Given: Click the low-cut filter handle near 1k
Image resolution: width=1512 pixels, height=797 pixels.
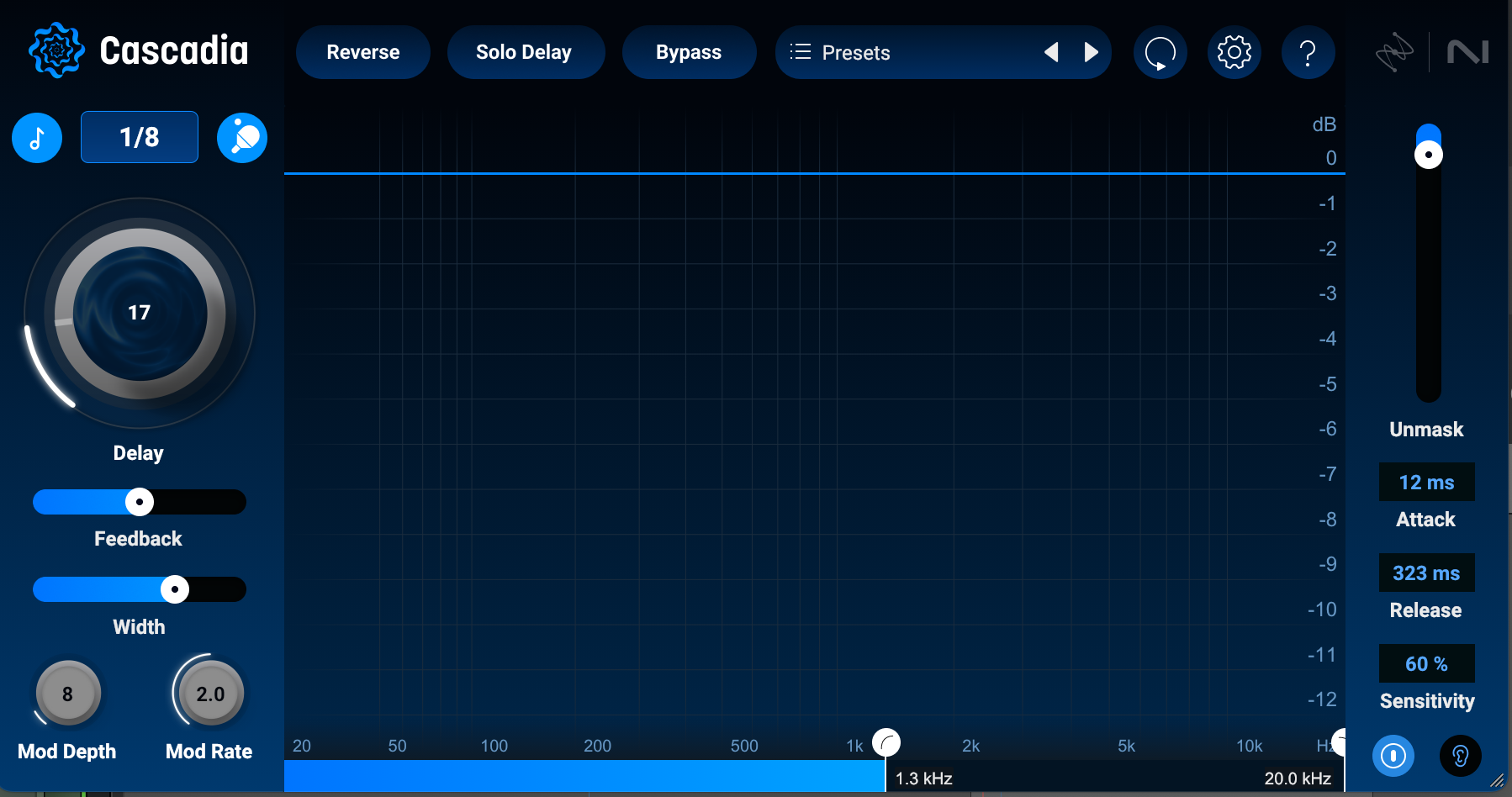Looking at the screenshot, I should click(886, 742).
